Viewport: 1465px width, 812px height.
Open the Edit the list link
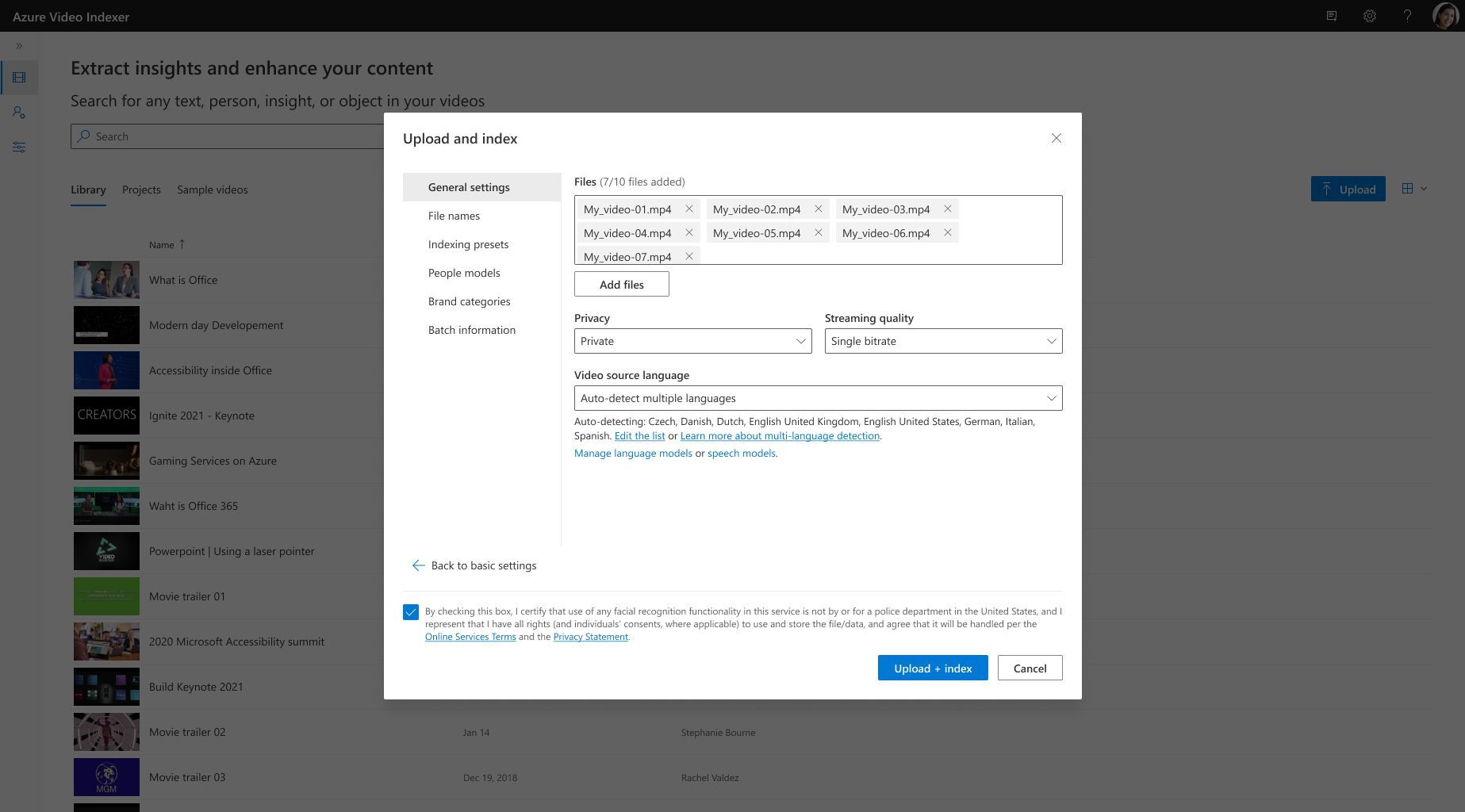click(639, 436)
